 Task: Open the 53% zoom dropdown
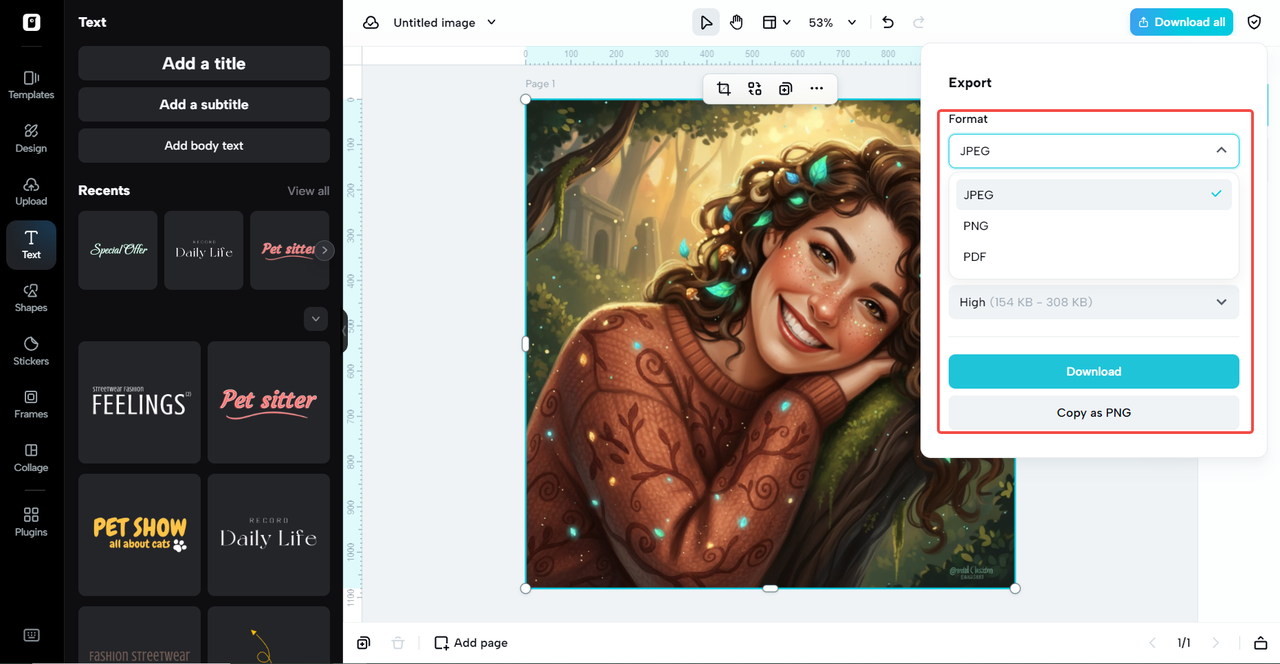(832, 22)
